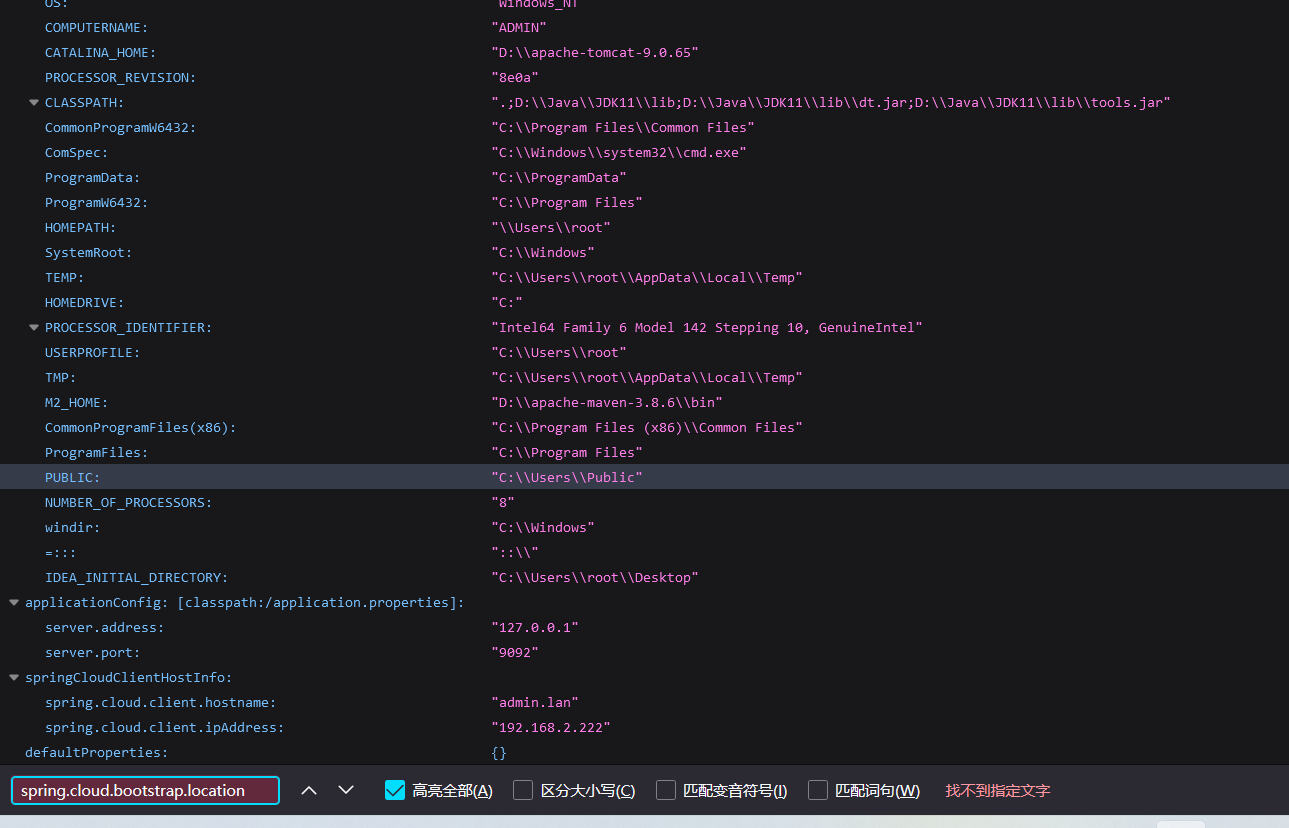Collapse the CLASSPATH row triangle
Screen dimensions: 1289x828
click(34, 102)
